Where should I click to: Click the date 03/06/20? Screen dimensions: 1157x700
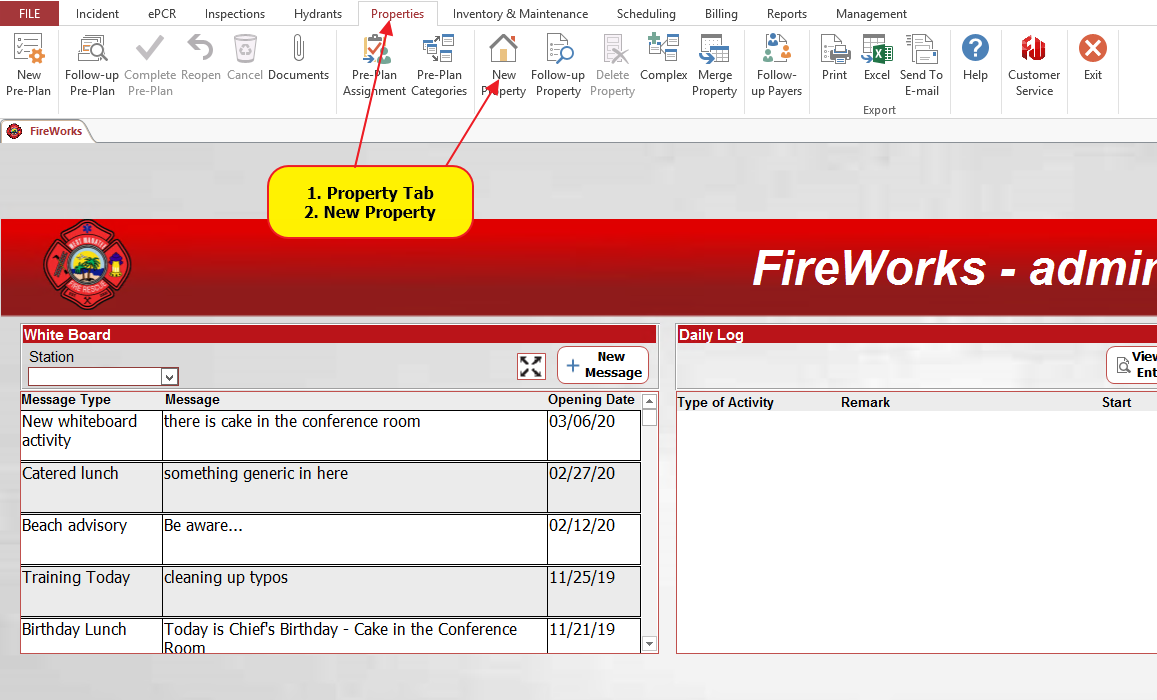tap(581, 421)
